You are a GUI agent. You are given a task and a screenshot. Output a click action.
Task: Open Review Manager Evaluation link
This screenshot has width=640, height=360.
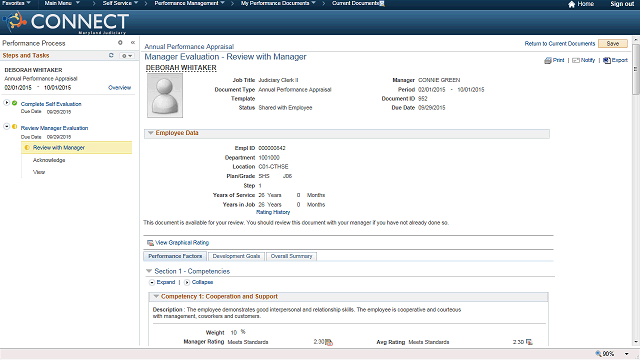click(54, 128)
